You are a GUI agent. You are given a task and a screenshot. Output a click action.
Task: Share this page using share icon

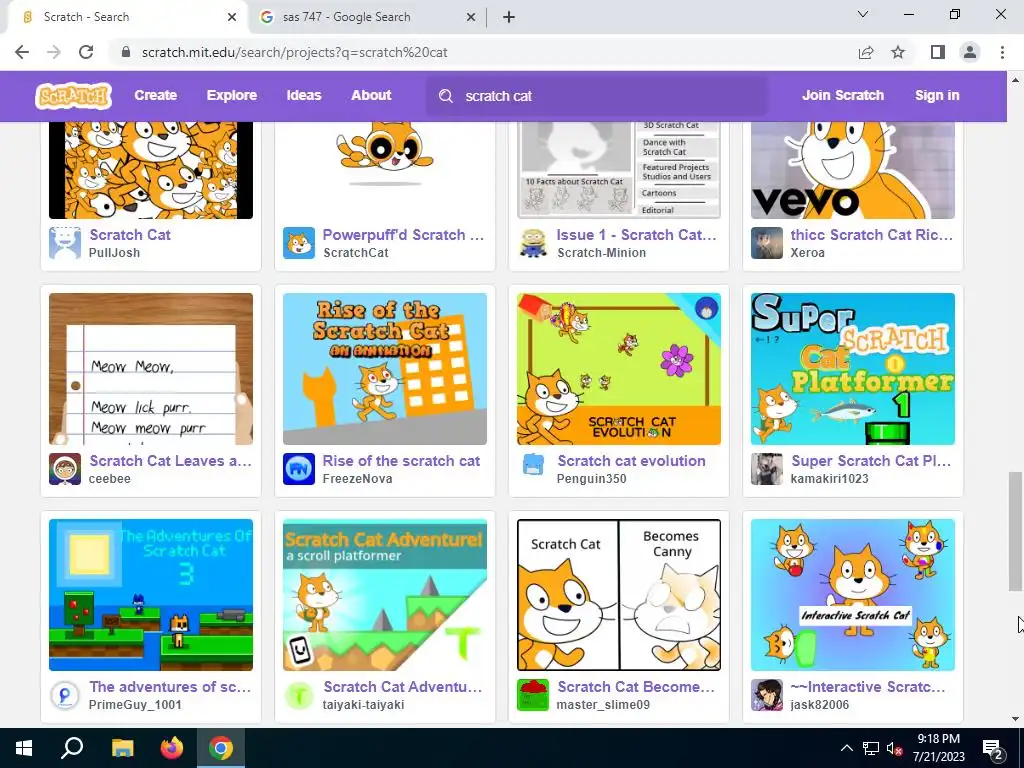[x=866, y=52]
